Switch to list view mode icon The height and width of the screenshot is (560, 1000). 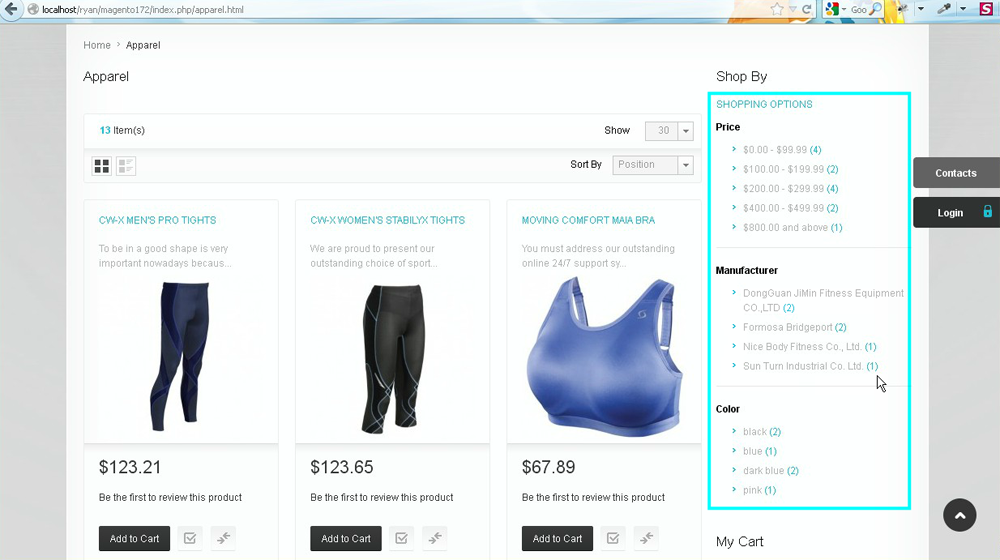pos(126,166)
